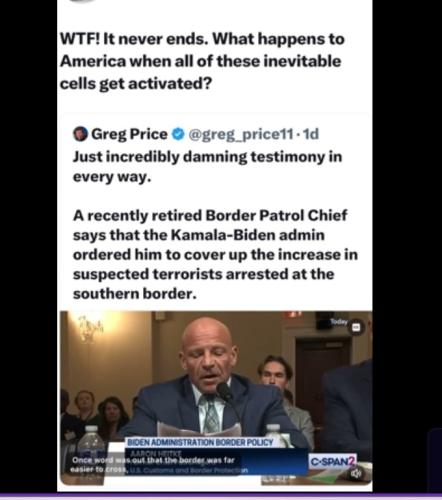Click the Aaron Heitke name chyron

156,453
